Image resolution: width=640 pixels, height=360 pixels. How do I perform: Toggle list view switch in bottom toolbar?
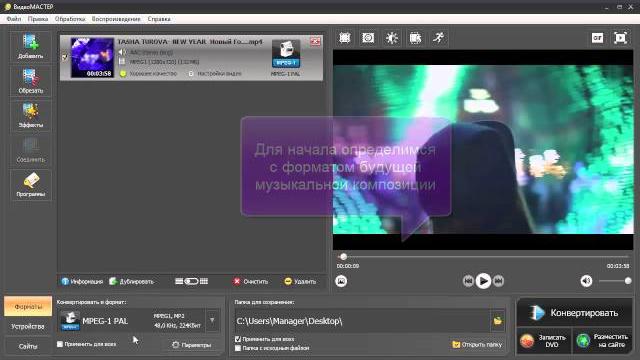[x=191, y=281]
